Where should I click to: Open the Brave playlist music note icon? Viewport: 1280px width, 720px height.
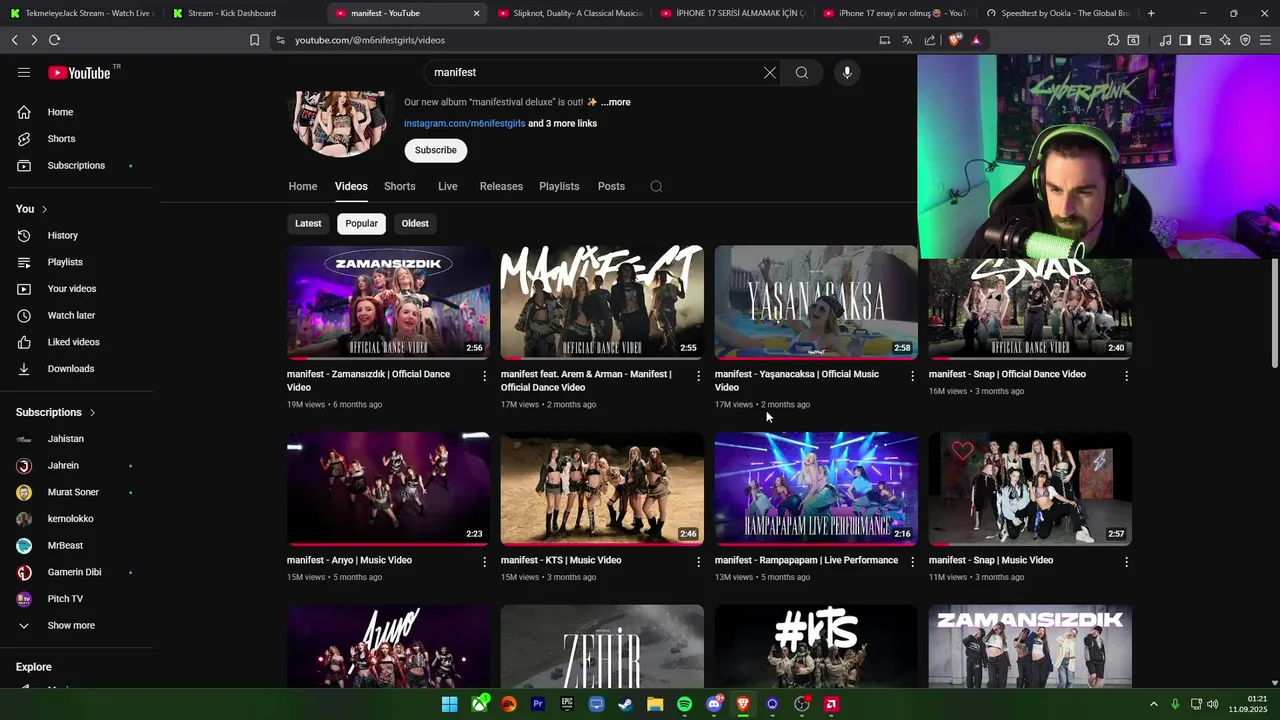[x=1165, y=40]
